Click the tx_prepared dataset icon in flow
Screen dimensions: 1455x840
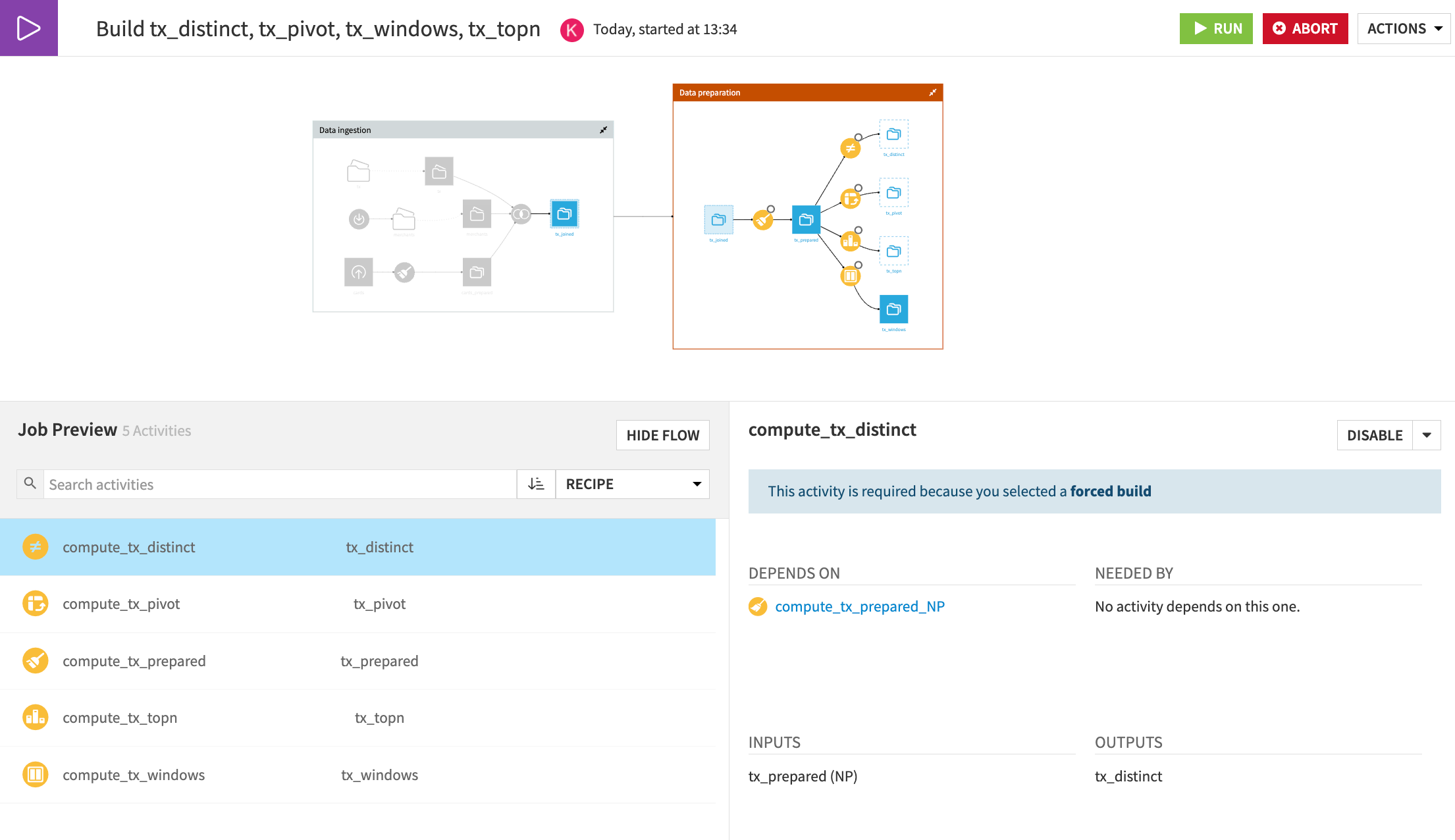[806, 220]
